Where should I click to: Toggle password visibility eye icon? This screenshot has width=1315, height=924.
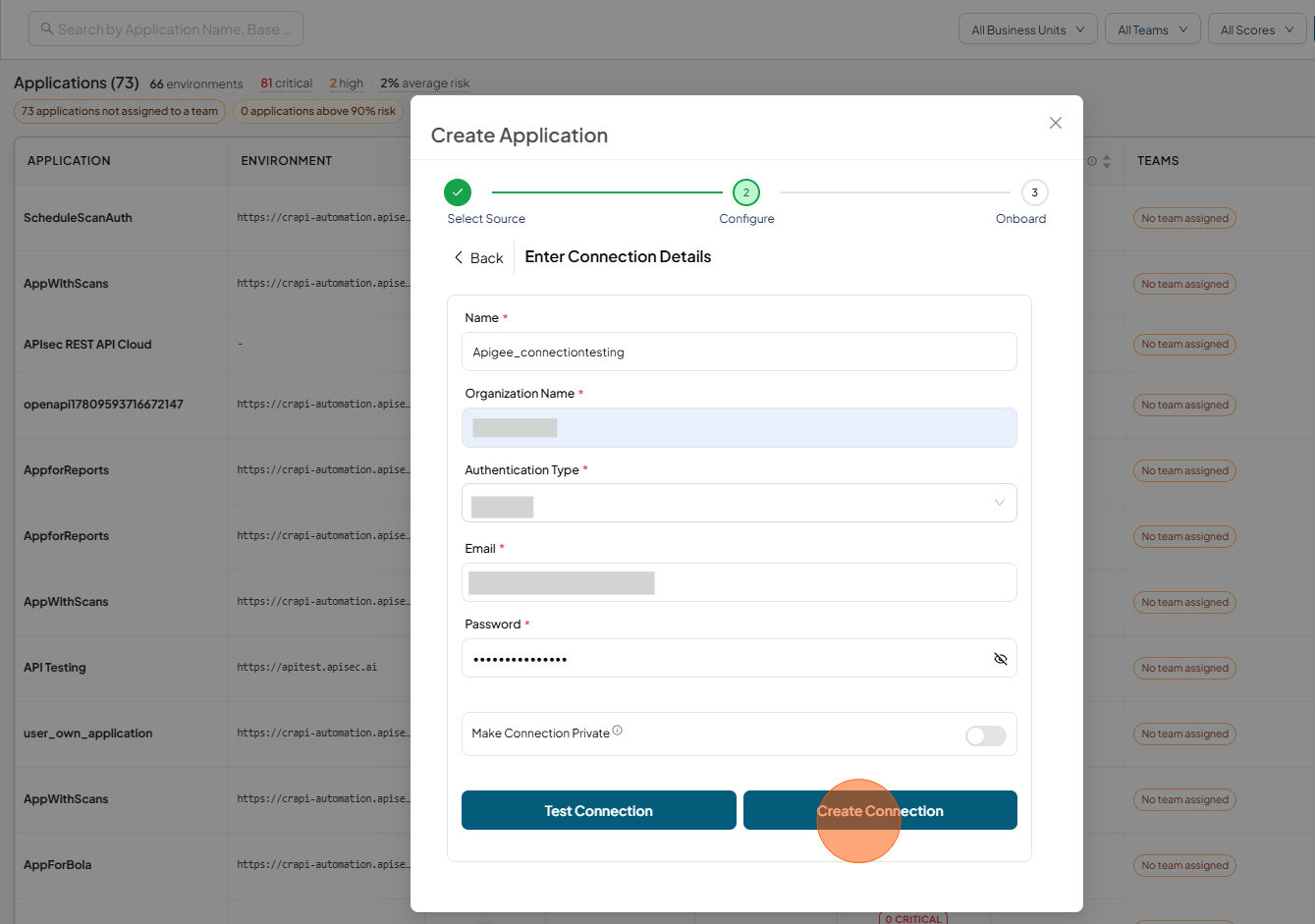tap(1001, 659)
